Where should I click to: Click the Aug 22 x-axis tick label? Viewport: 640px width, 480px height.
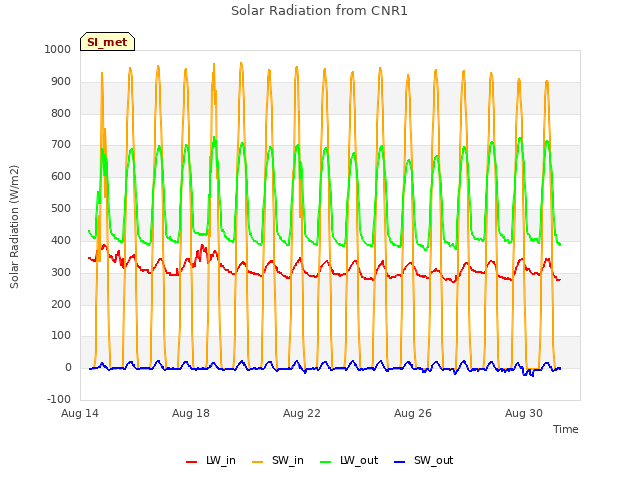coord(302,413)
